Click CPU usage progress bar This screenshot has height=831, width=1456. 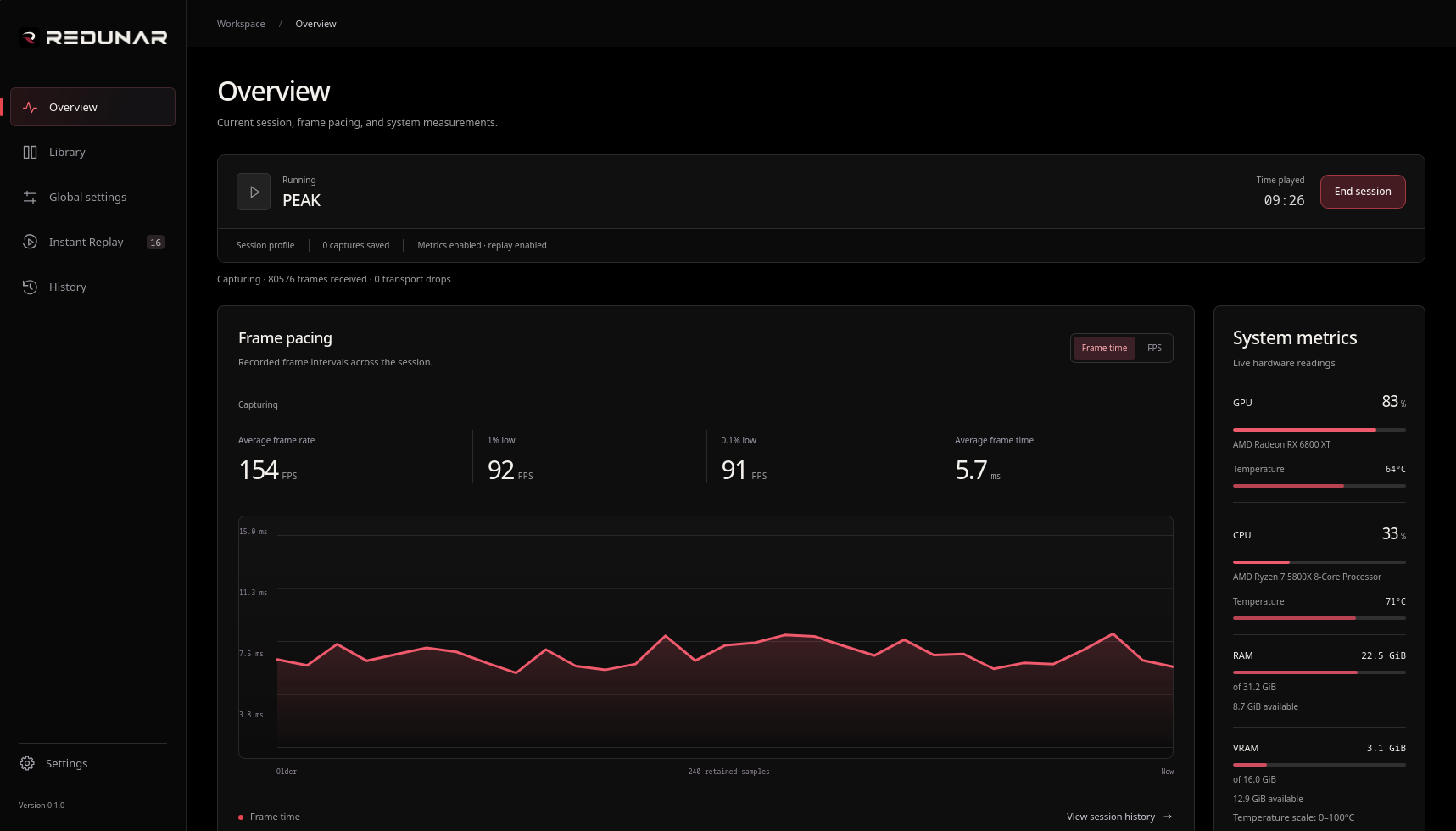(x=1319, y=562)
